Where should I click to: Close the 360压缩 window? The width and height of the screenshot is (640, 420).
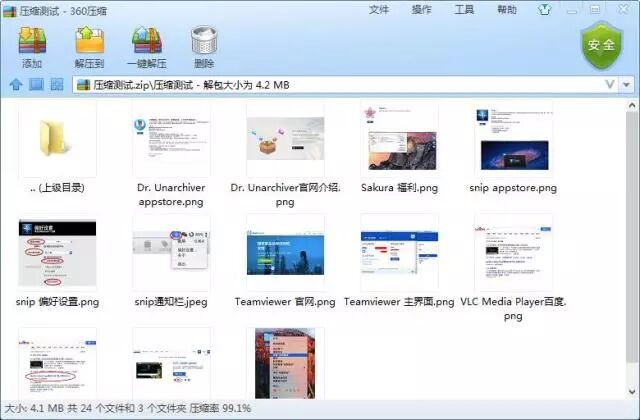point(623,10)
